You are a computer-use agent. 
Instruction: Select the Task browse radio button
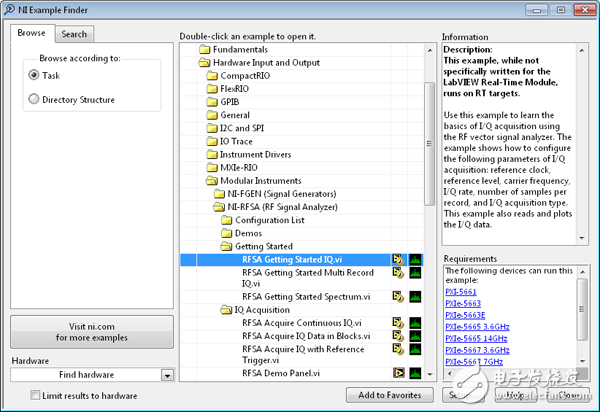35,75
